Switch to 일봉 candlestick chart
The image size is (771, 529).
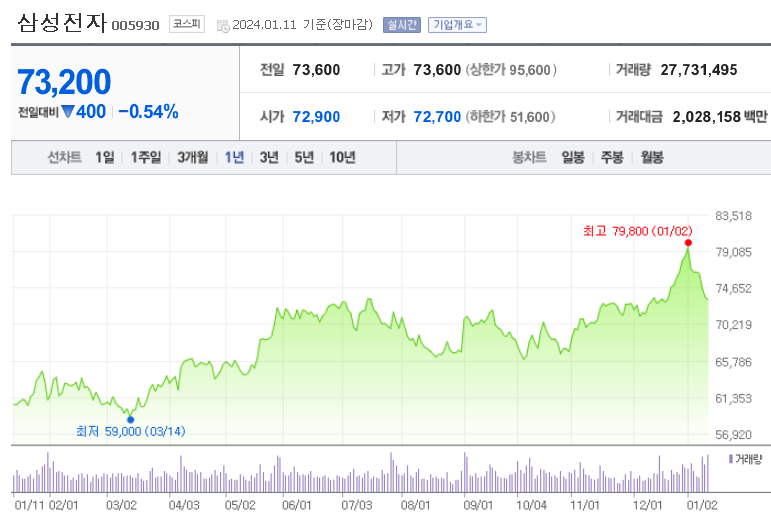573,157
